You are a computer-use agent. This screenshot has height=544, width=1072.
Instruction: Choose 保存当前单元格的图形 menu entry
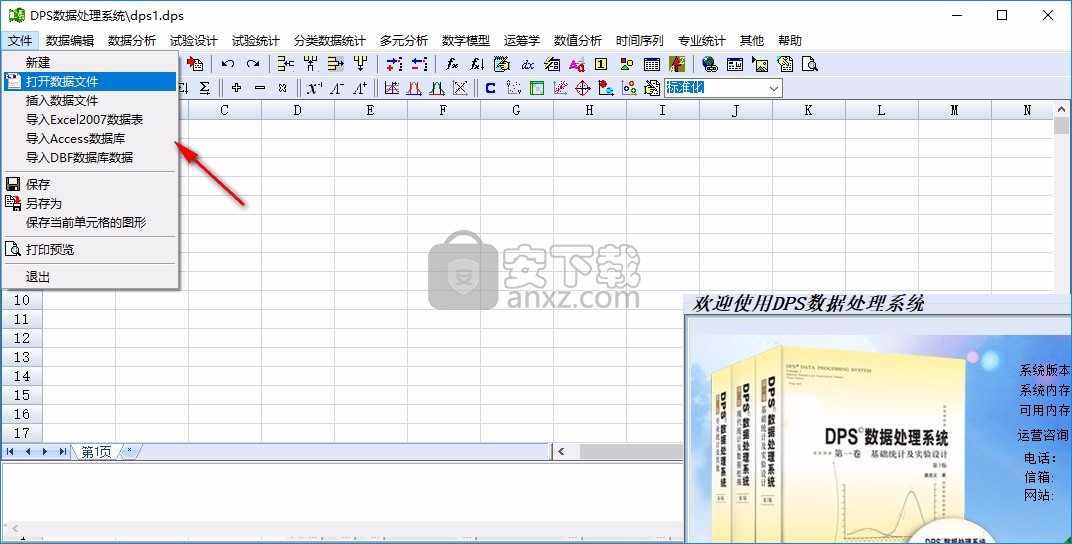[90, 223]
